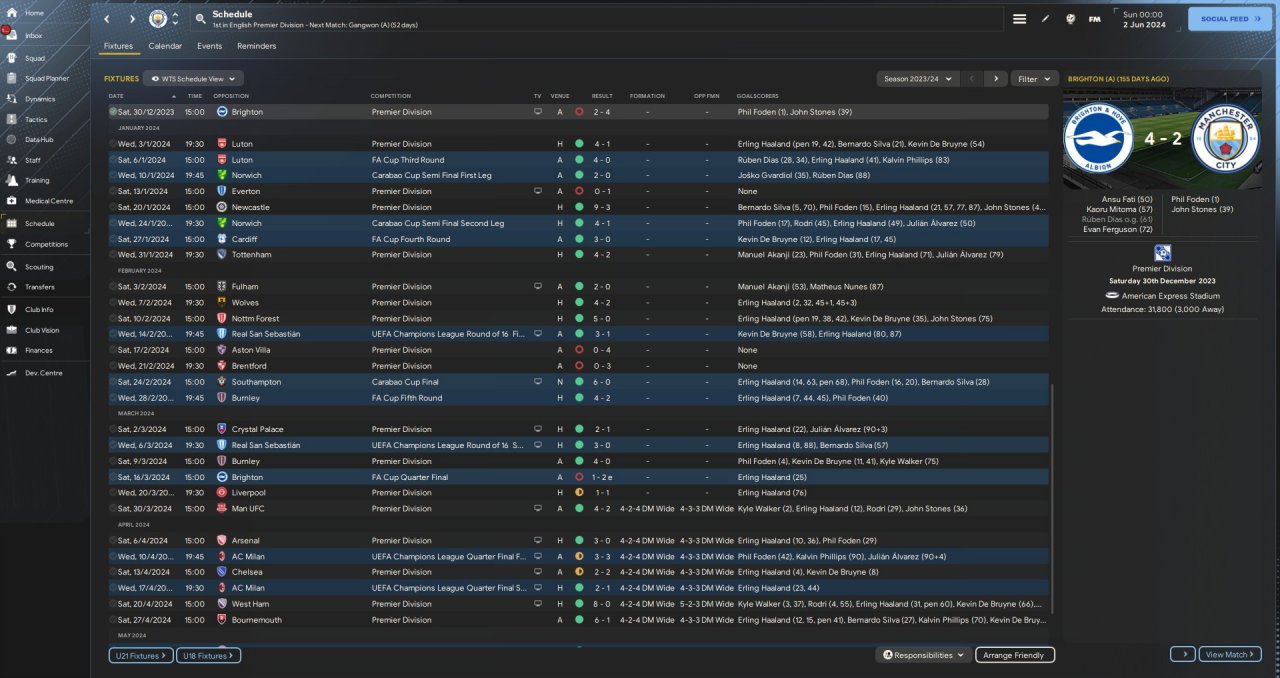Image resolution: width=1280 pixels, height=678 pixels.
Task: Open the Scouting sidebar item
Action: [x=38, y=267]
